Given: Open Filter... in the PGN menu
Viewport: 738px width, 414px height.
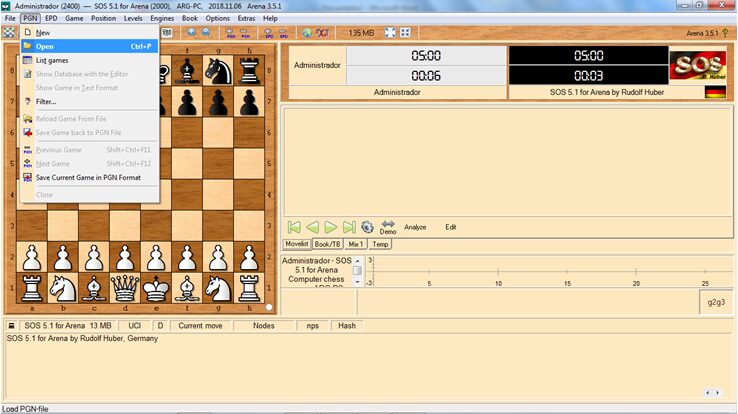Looking at the screenshot, I should [89, 102].
